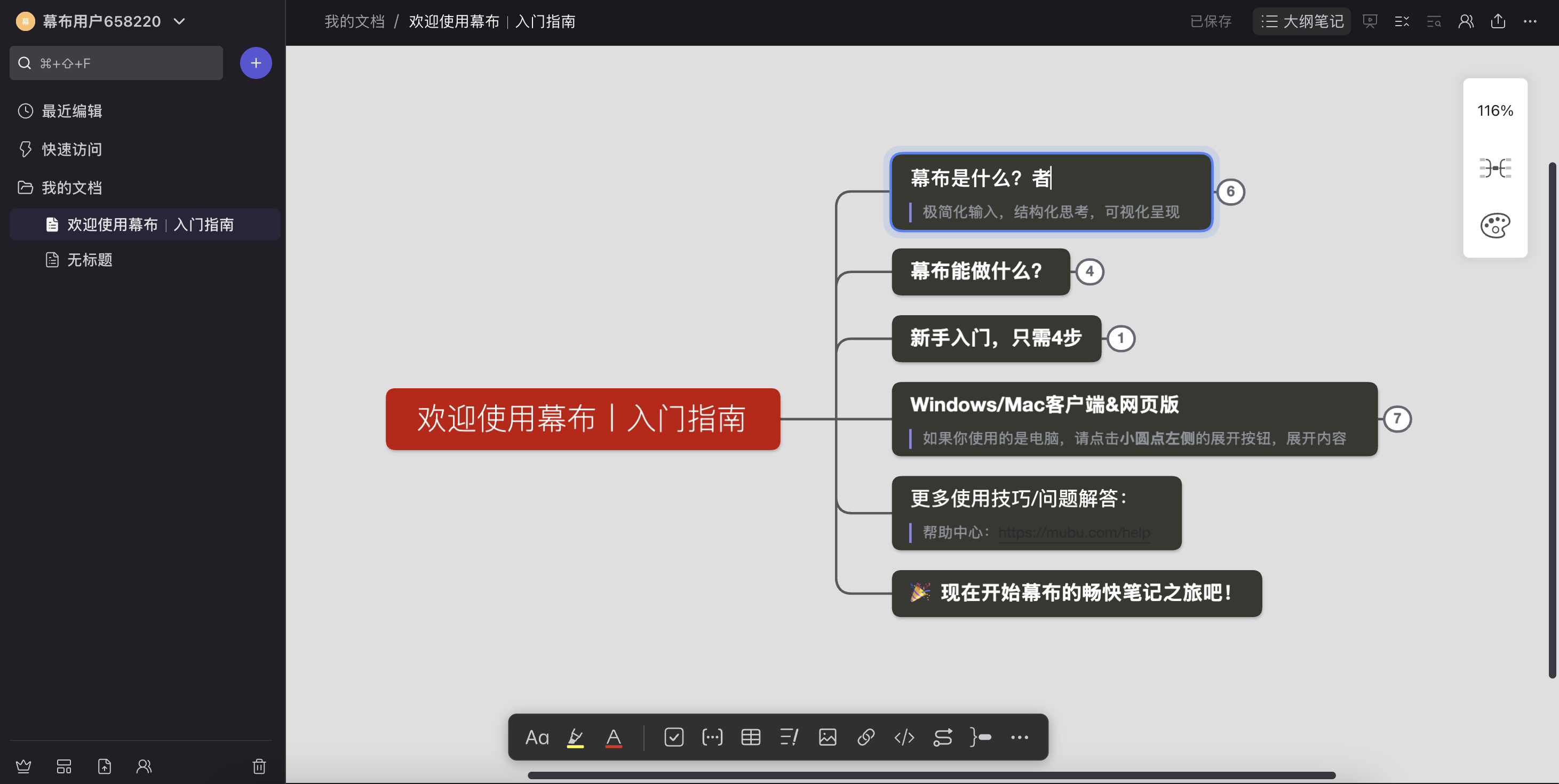Click the relationship line icon
The width and height of the screenshot is (1559, 784).
[942, 737]
